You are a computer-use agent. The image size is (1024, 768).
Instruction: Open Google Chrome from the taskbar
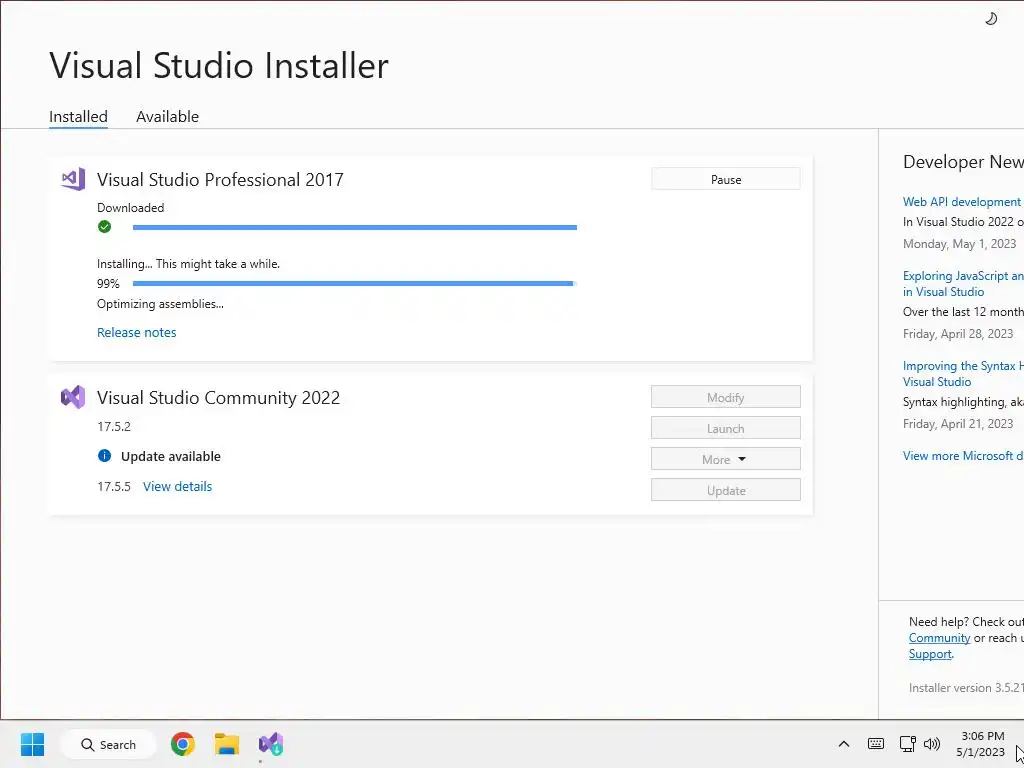[183, 744]
